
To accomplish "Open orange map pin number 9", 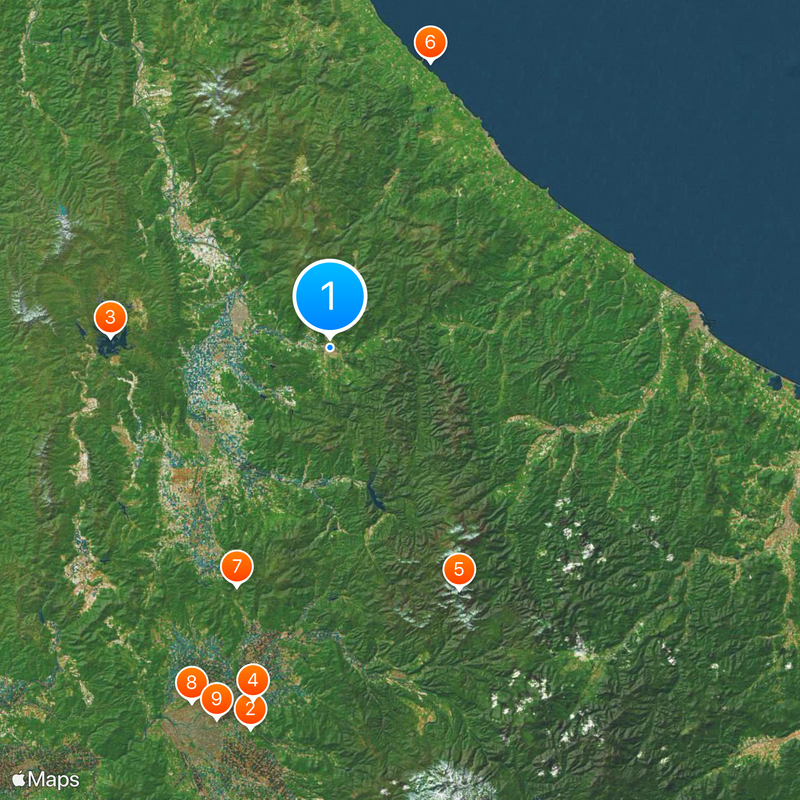I will (x=217, y=698).
